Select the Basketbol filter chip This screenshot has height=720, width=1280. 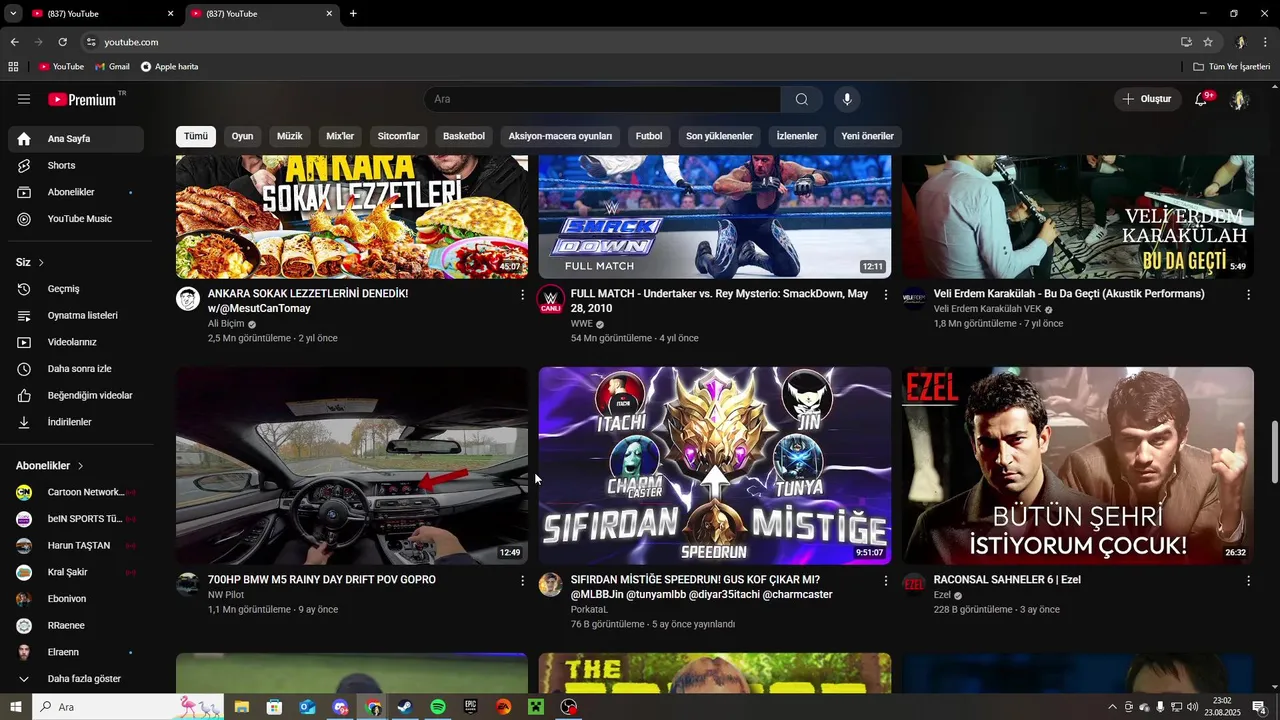pyautogui.click(x=464, y=136)
